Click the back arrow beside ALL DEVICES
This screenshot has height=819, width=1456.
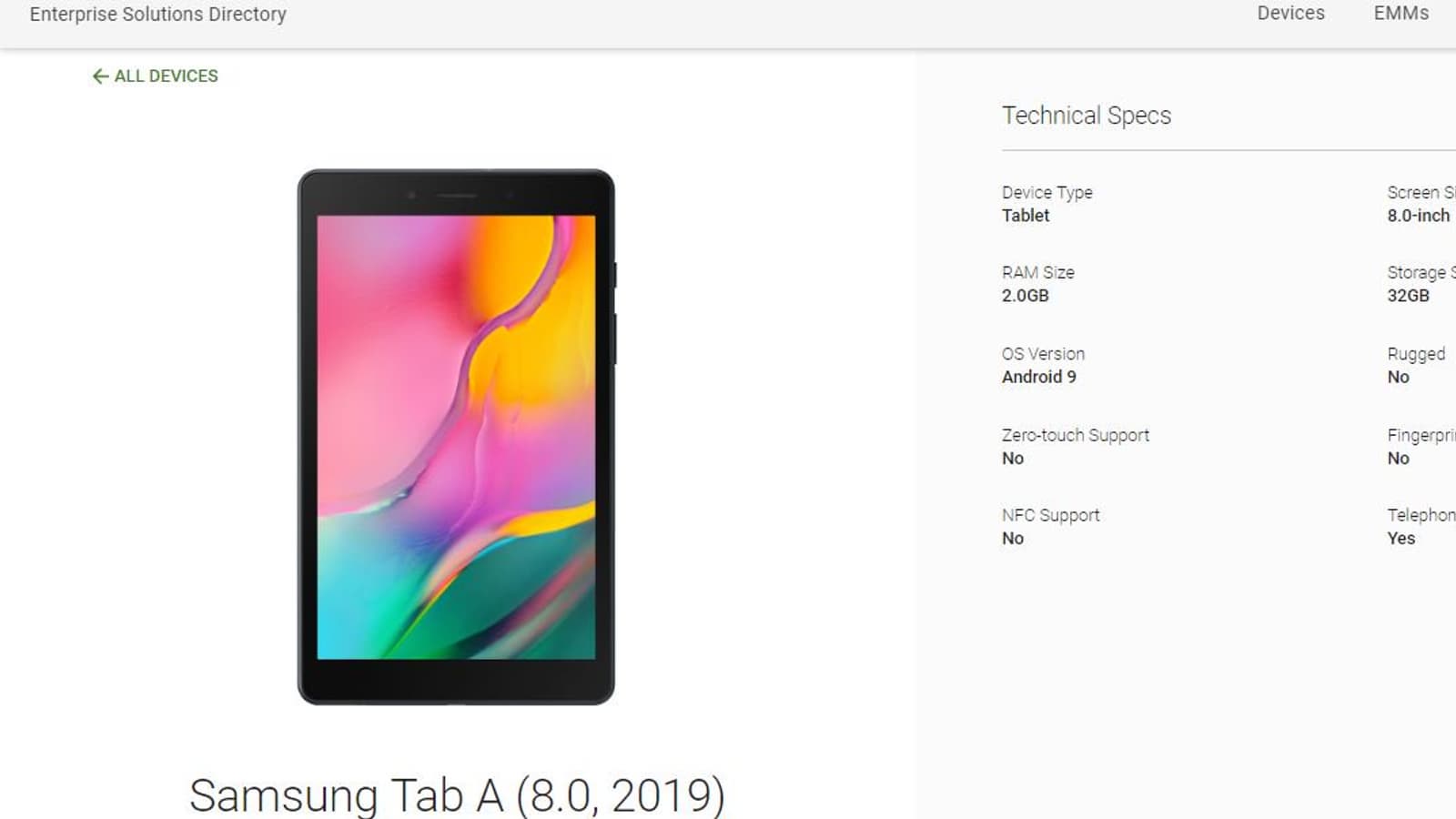point(100,76)
